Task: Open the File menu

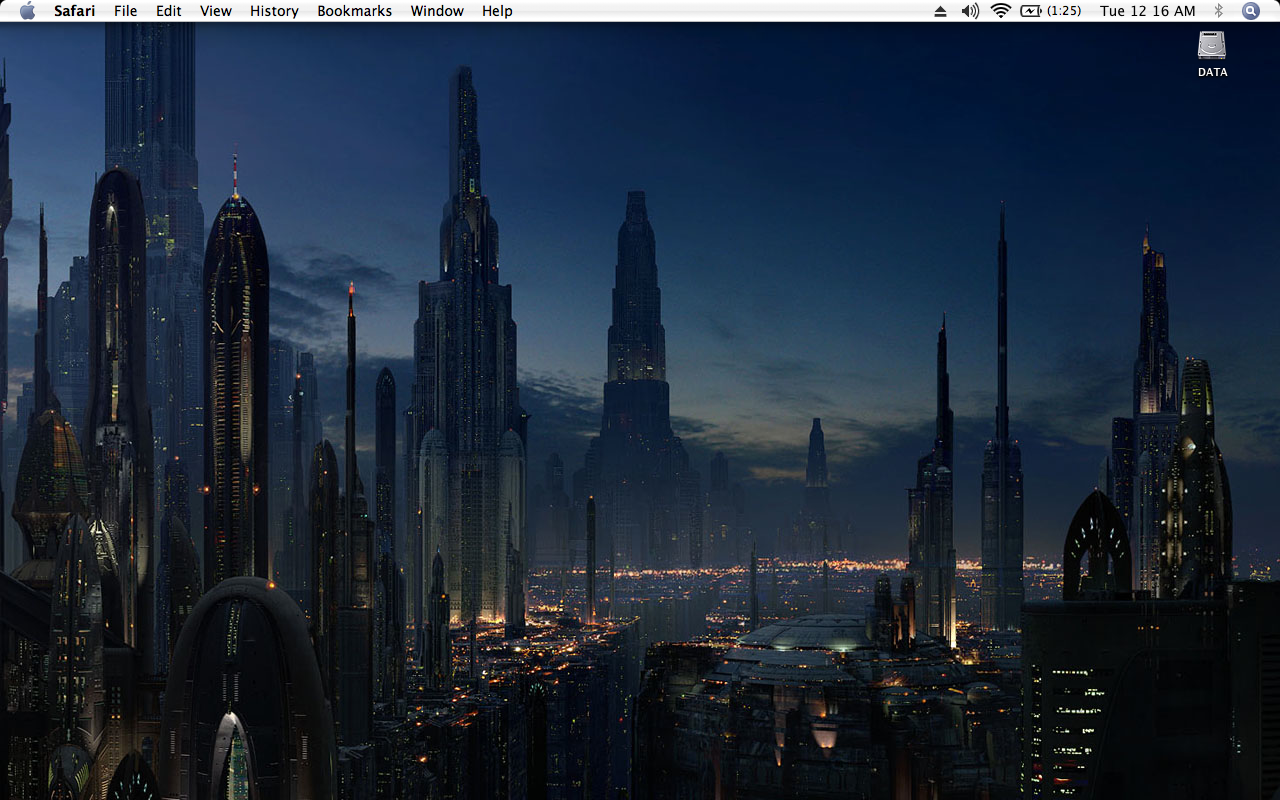Action: tap(125, 11)
